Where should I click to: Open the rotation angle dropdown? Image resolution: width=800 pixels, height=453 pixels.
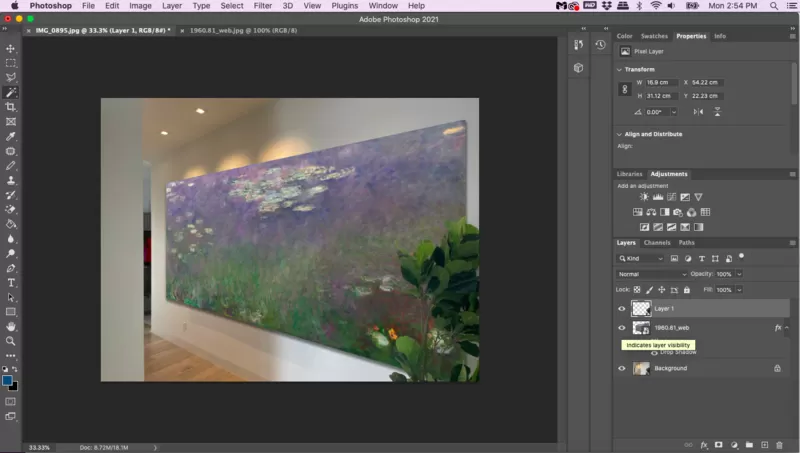[674, 112]
